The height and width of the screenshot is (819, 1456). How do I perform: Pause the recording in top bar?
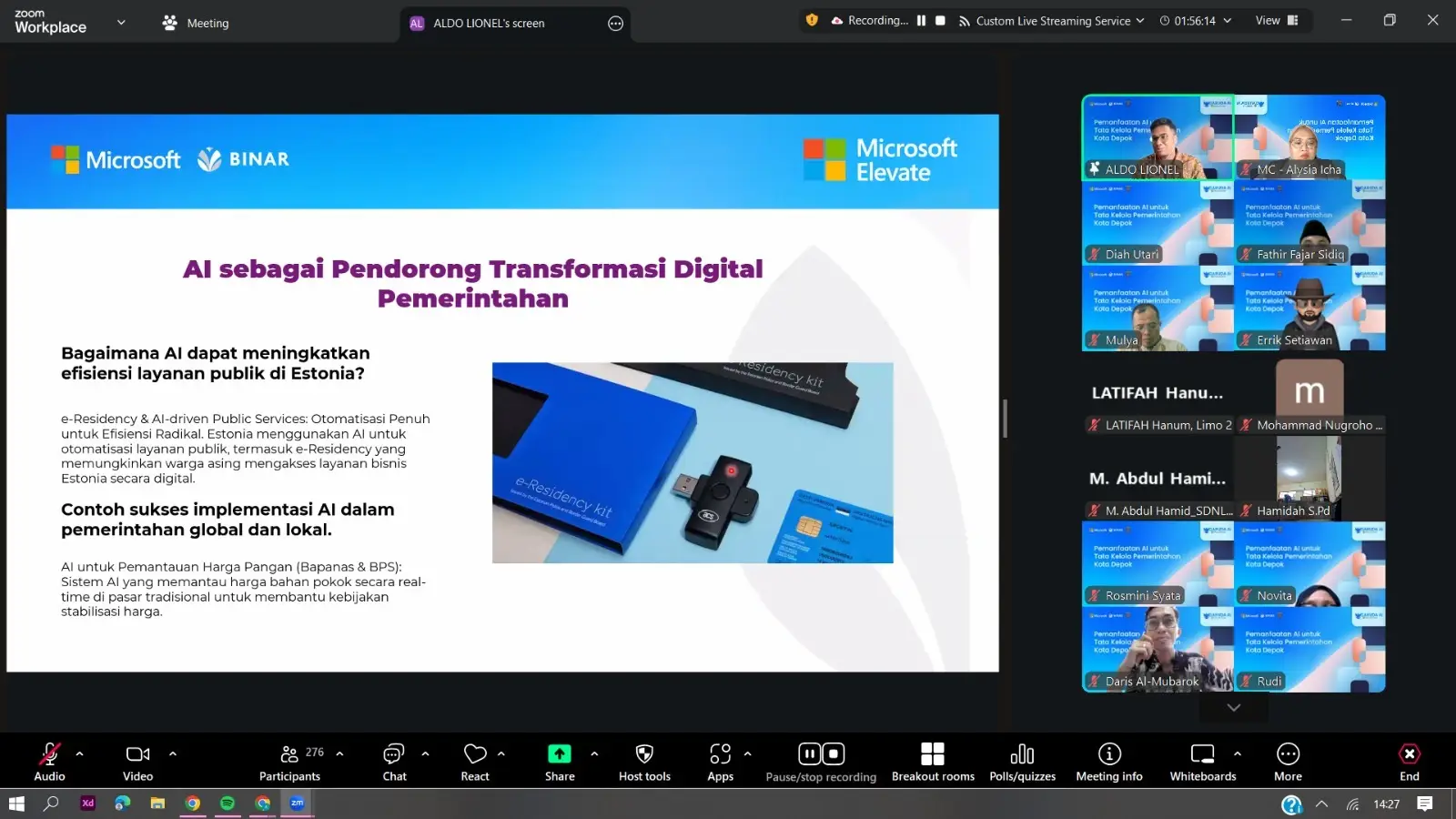(x=921, y=21)
